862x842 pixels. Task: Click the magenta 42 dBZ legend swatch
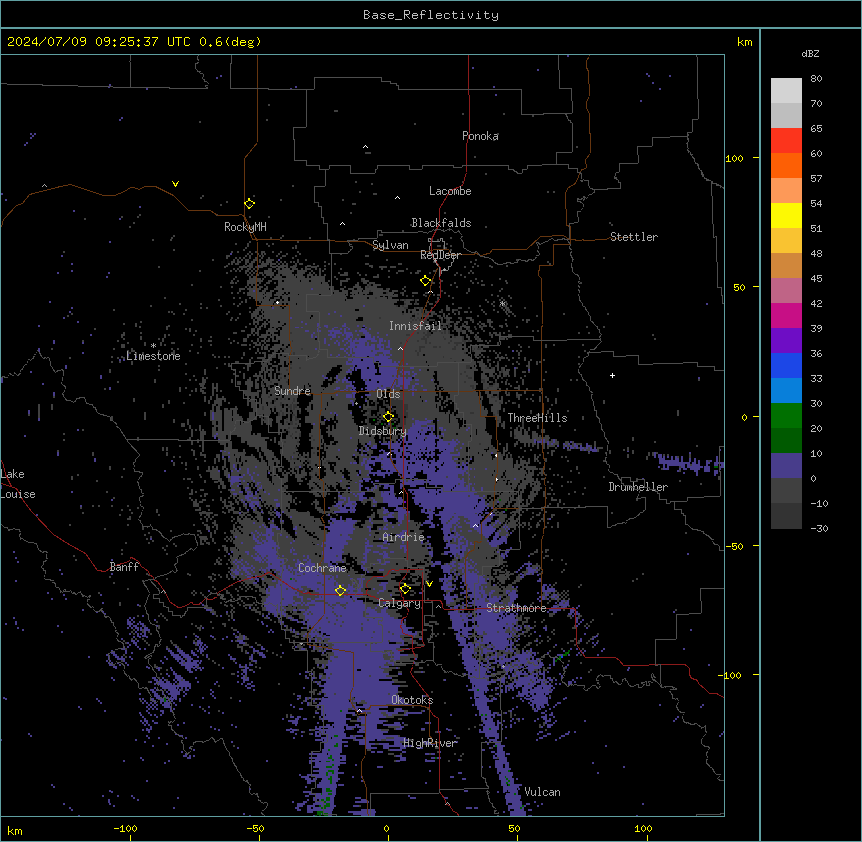[x=786, y=315]
